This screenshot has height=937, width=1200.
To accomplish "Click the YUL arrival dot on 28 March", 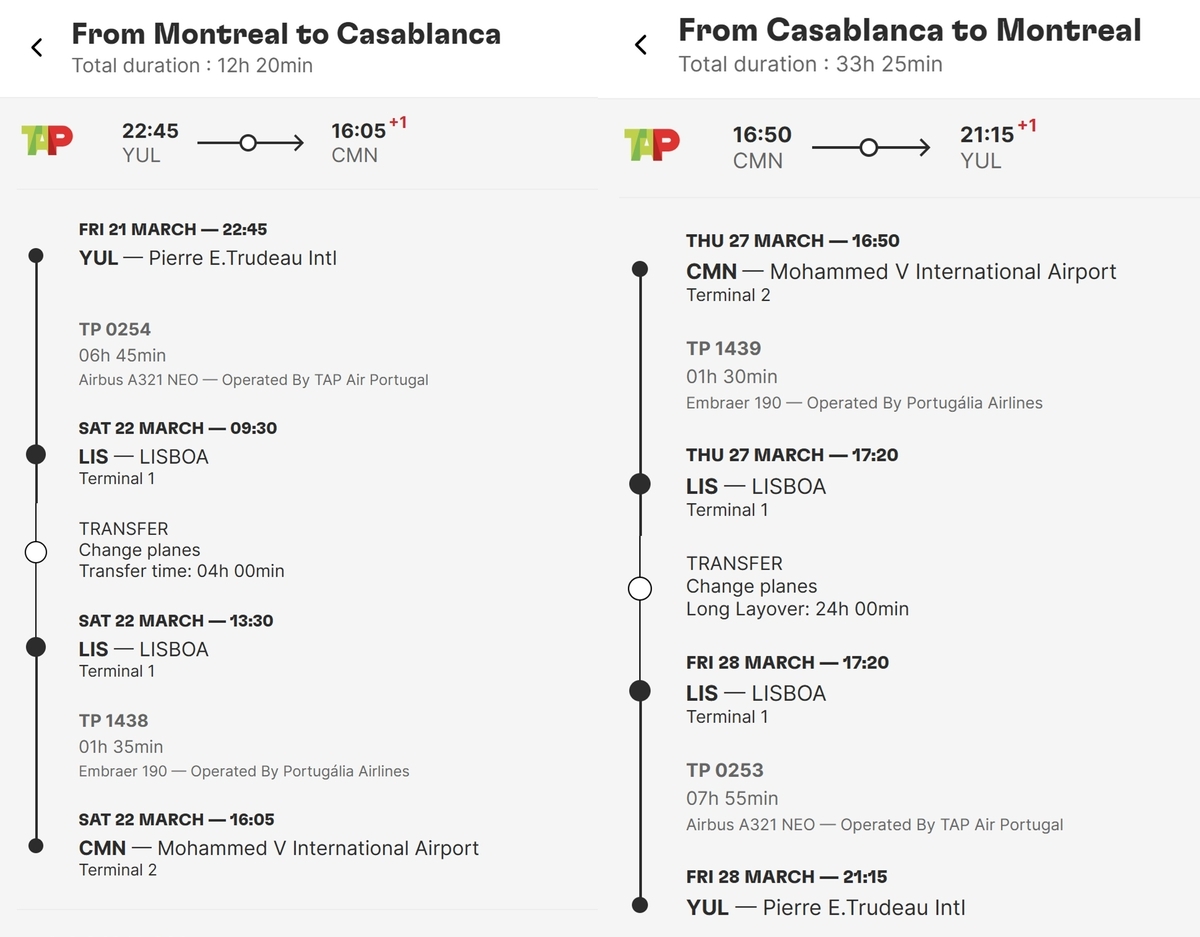I will click(x=640, y=905).
